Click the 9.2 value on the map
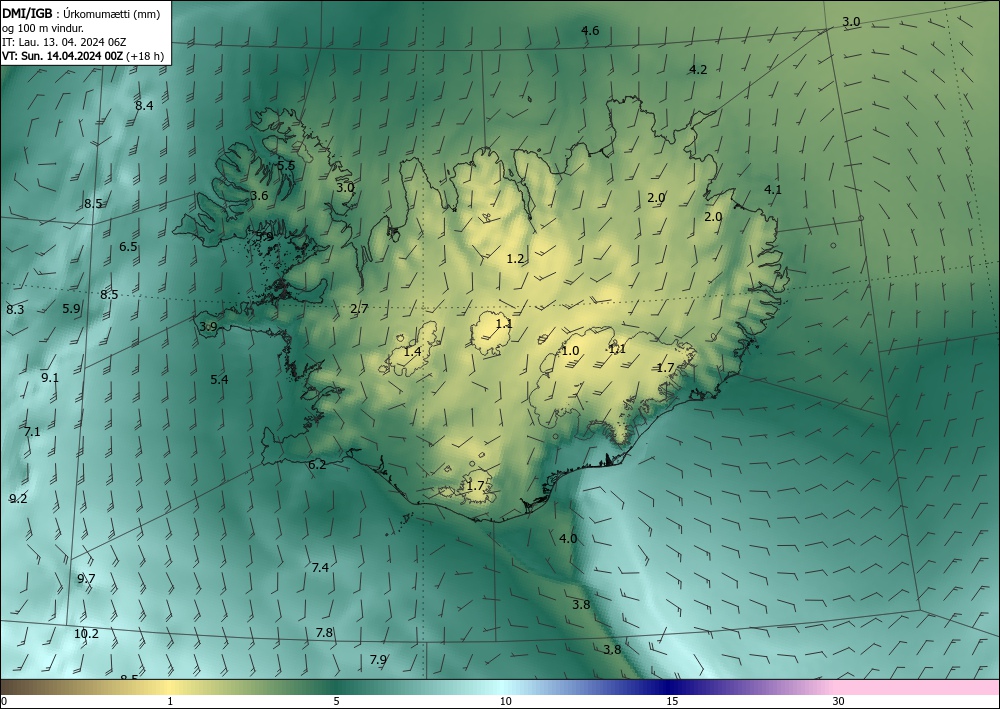1000x709 pixels. tap(18, 499)
